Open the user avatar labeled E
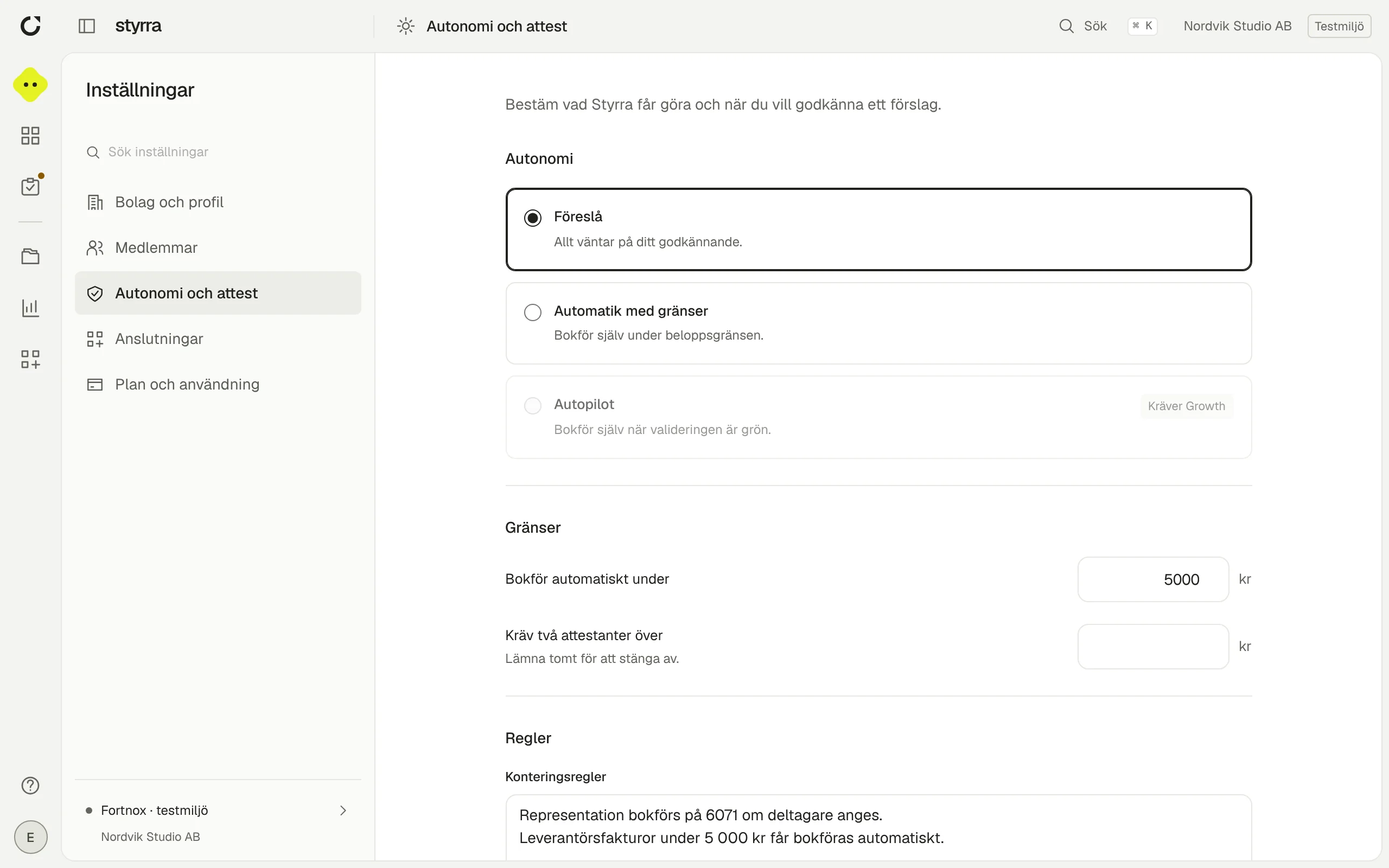Image resolution: width=1389 pixels, height=868 pixels. click(30, 837)
